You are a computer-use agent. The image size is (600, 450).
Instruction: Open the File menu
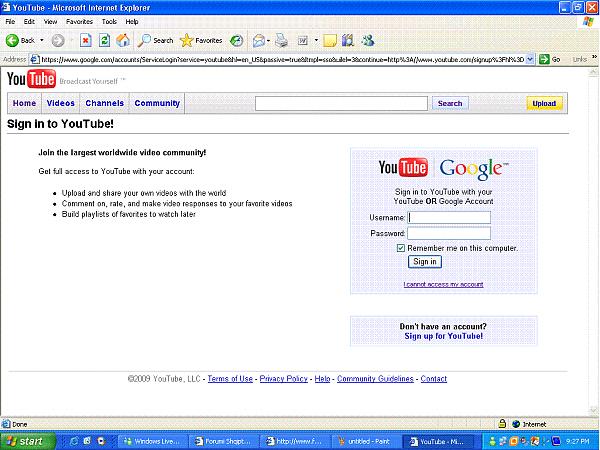pos(10,21)
